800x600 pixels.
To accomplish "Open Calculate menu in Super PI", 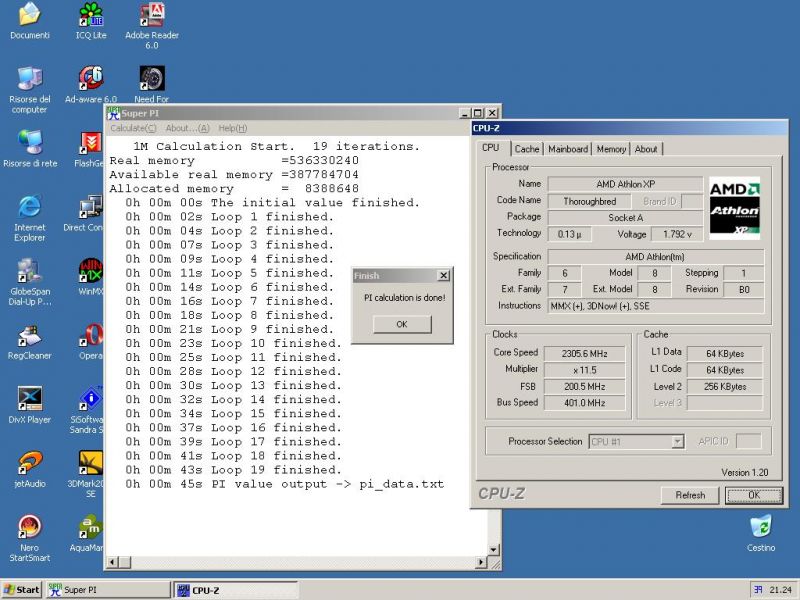I will (x=133, y=128).
